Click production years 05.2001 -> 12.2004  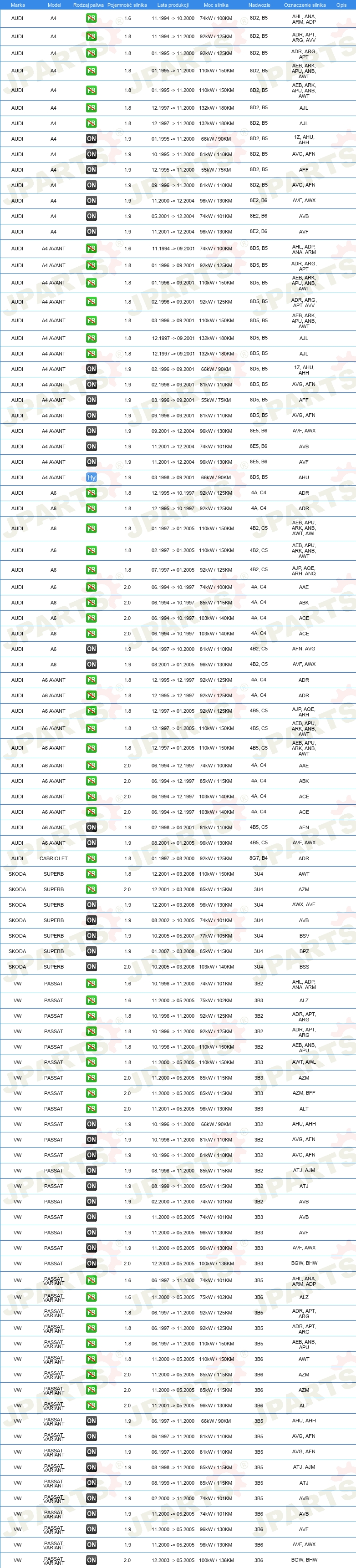(x=173, y=216)
